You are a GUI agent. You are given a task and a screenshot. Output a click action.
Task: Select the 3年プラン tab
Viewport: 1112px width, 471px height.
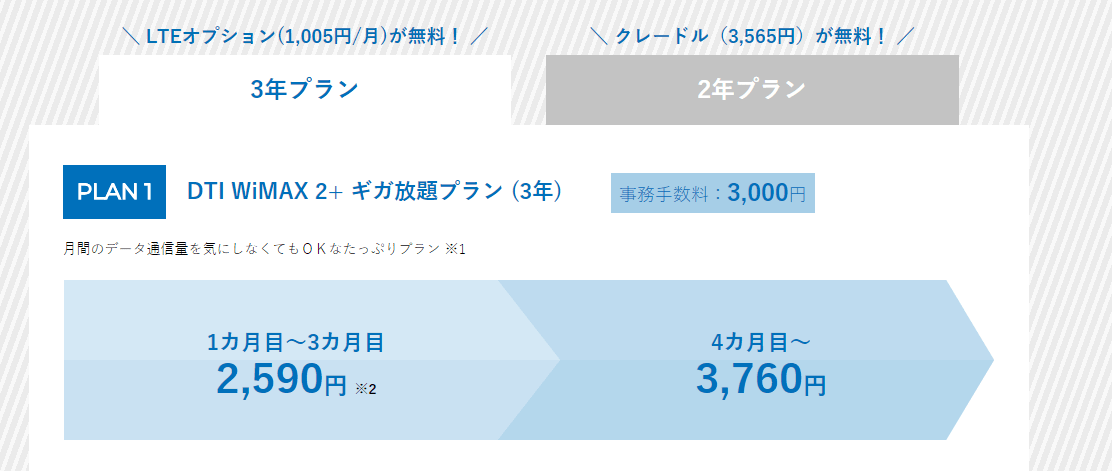pos(305,90)
